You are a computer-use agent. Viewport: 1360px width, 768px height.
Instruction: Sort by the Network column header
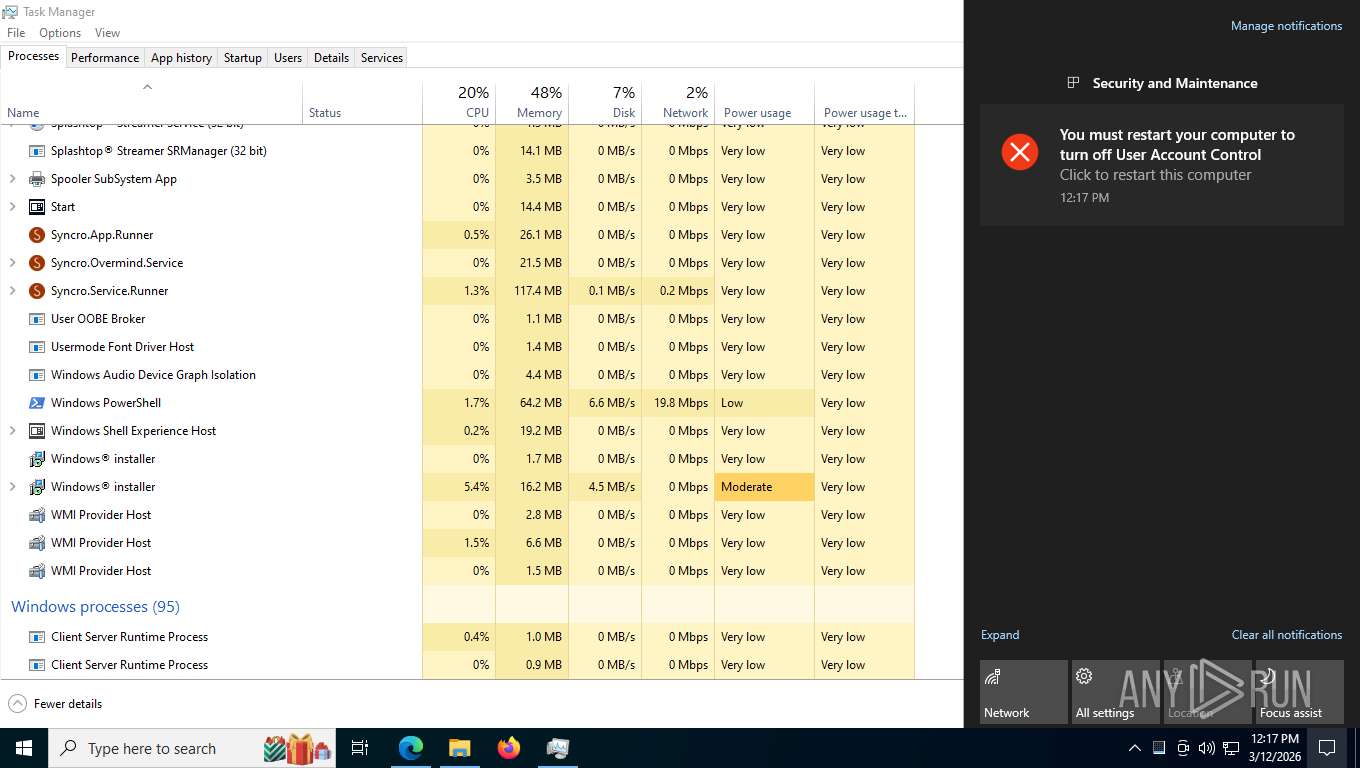[x=678, y=102]
